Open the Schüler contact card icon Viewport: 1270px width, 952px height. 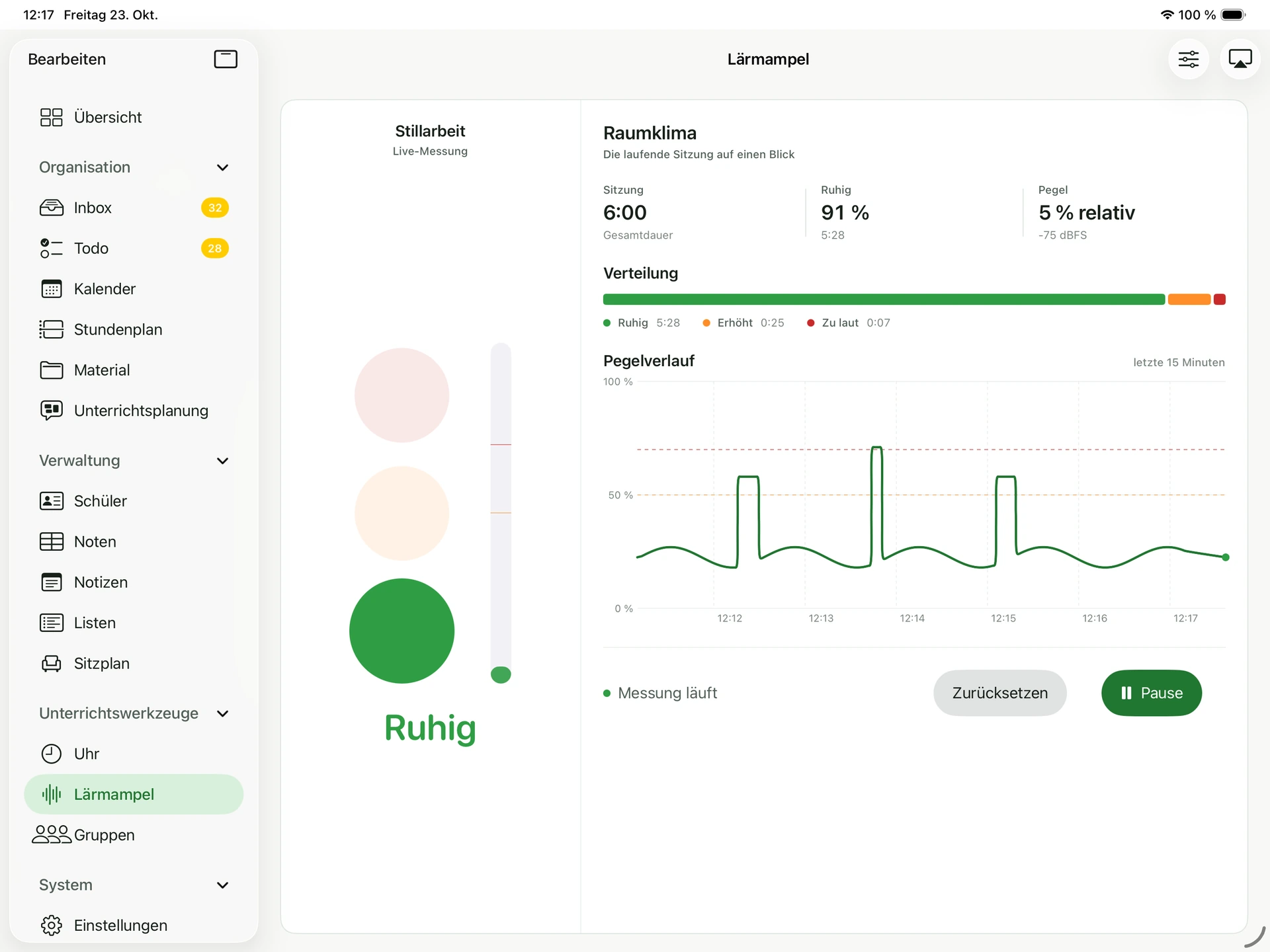click(x=52, y=501)
